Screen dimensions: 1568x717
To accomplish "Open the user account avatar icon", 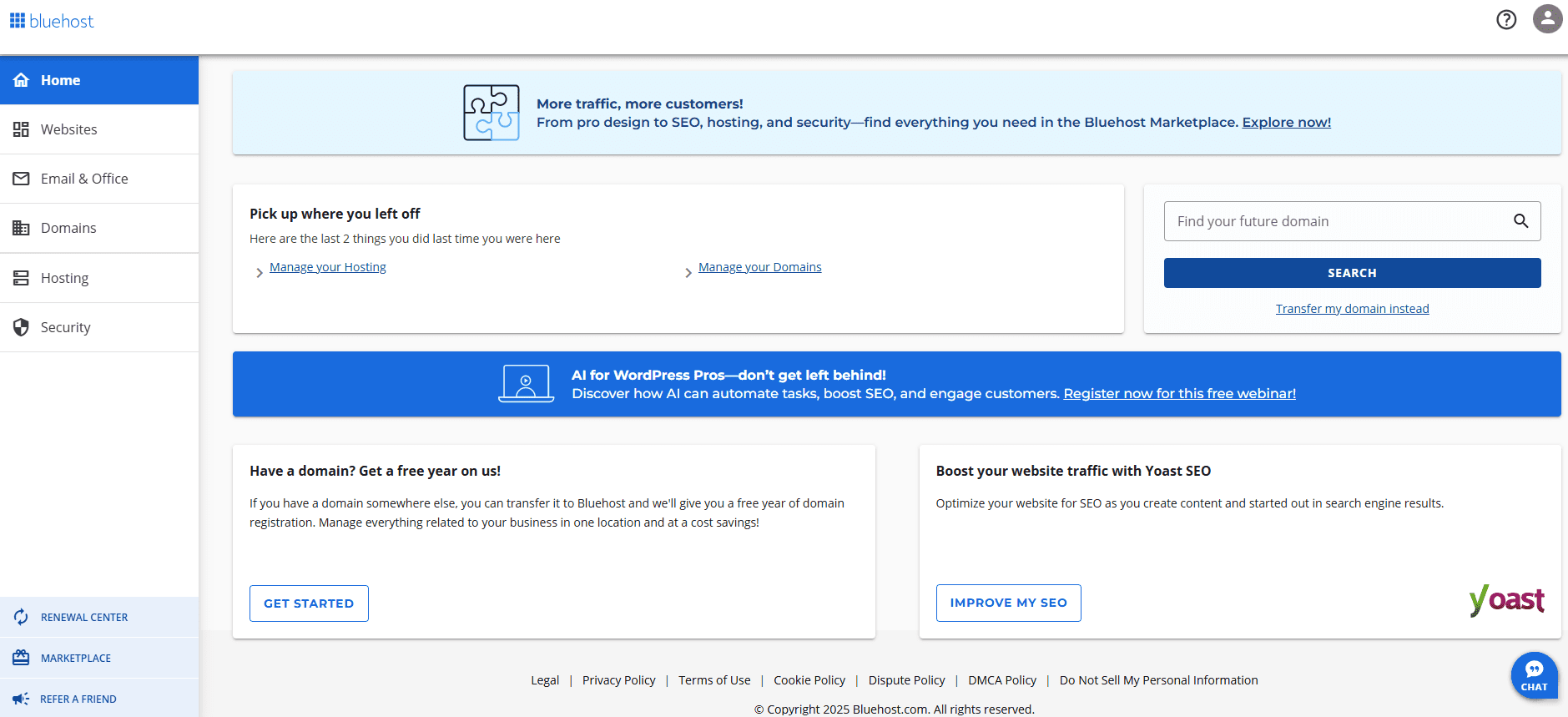I will point(1547,18).
